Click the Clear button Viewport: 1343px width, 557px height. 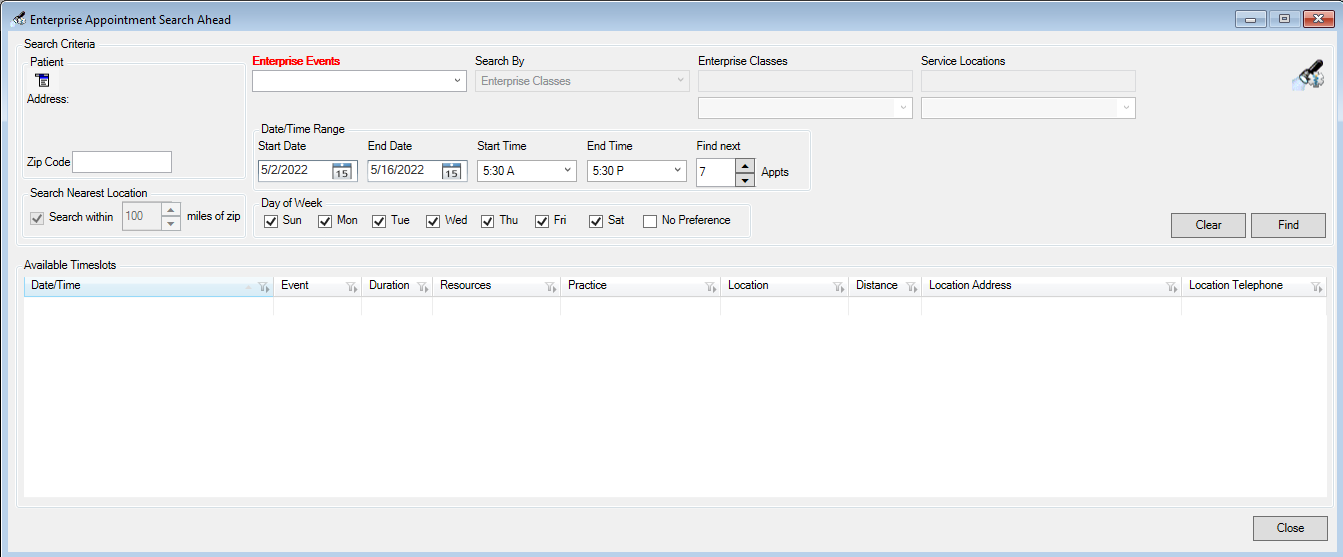click(1208, 225)
